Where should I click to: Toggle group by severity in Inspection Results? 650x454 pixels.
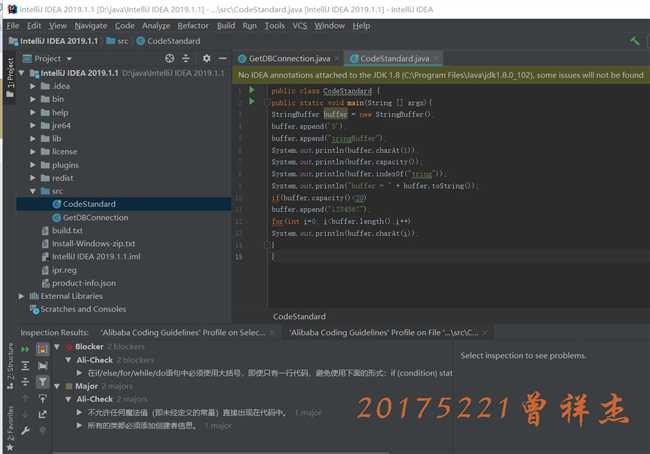pyautogui.click(x=42, y=349)
